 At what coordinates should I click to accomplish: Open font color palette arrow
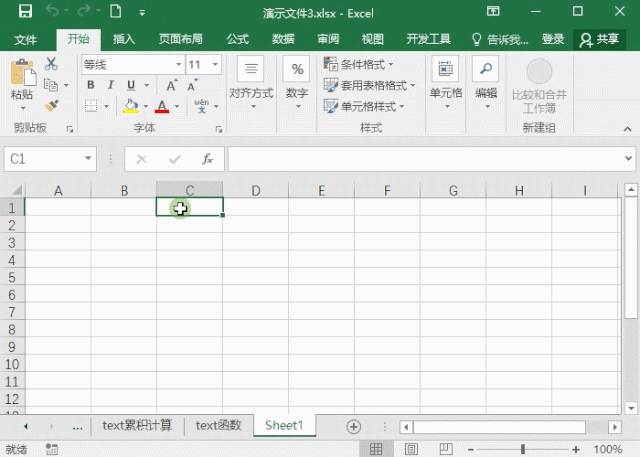pos(177,106)
